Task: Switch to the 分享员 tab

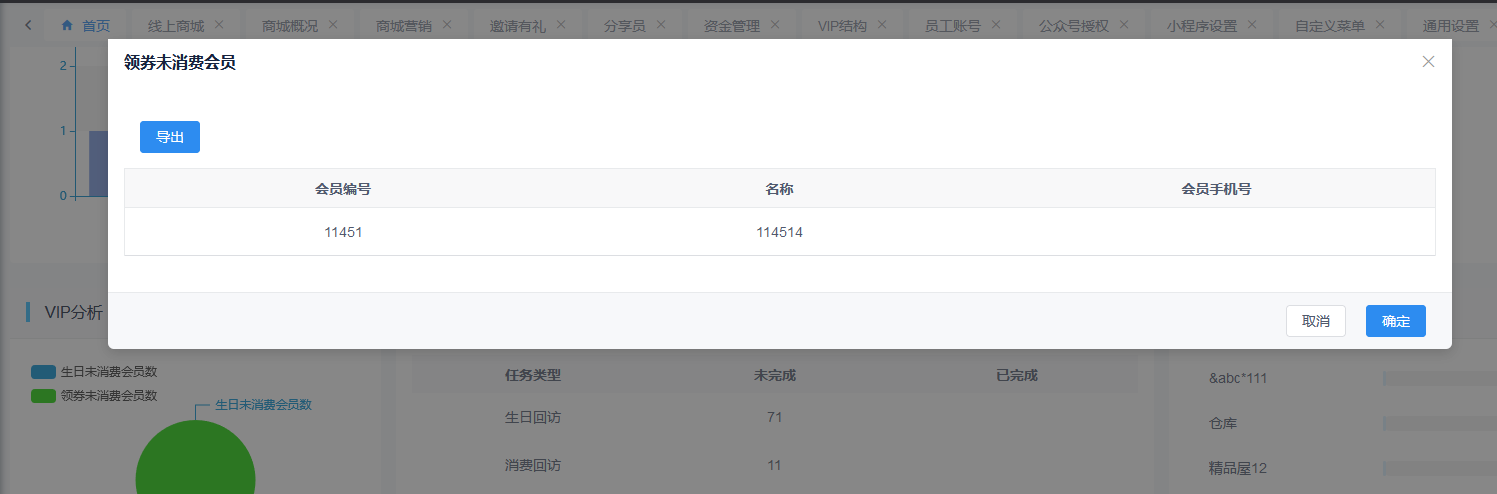Action: tap(625, 25)
